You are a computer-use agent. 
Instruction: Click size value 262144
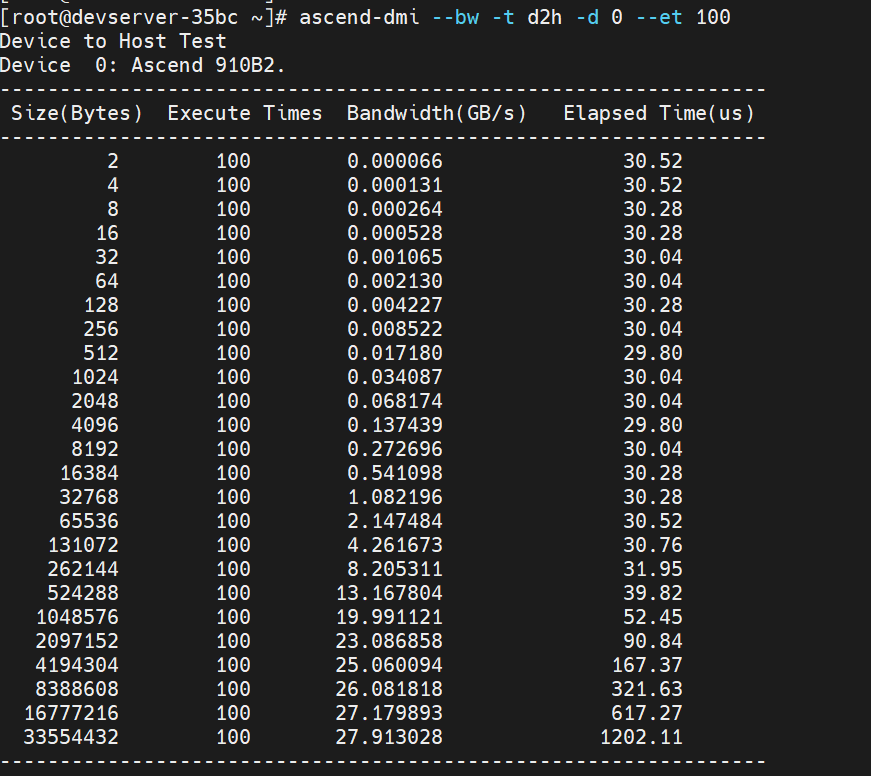coord(83,569)
